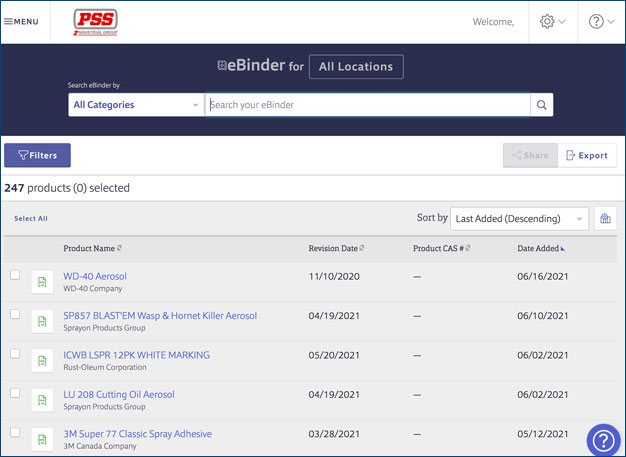The width and height of the screenshot is (626, 457).
Task: Click the icon button beside Sort by
Action: tap(605, 219)
